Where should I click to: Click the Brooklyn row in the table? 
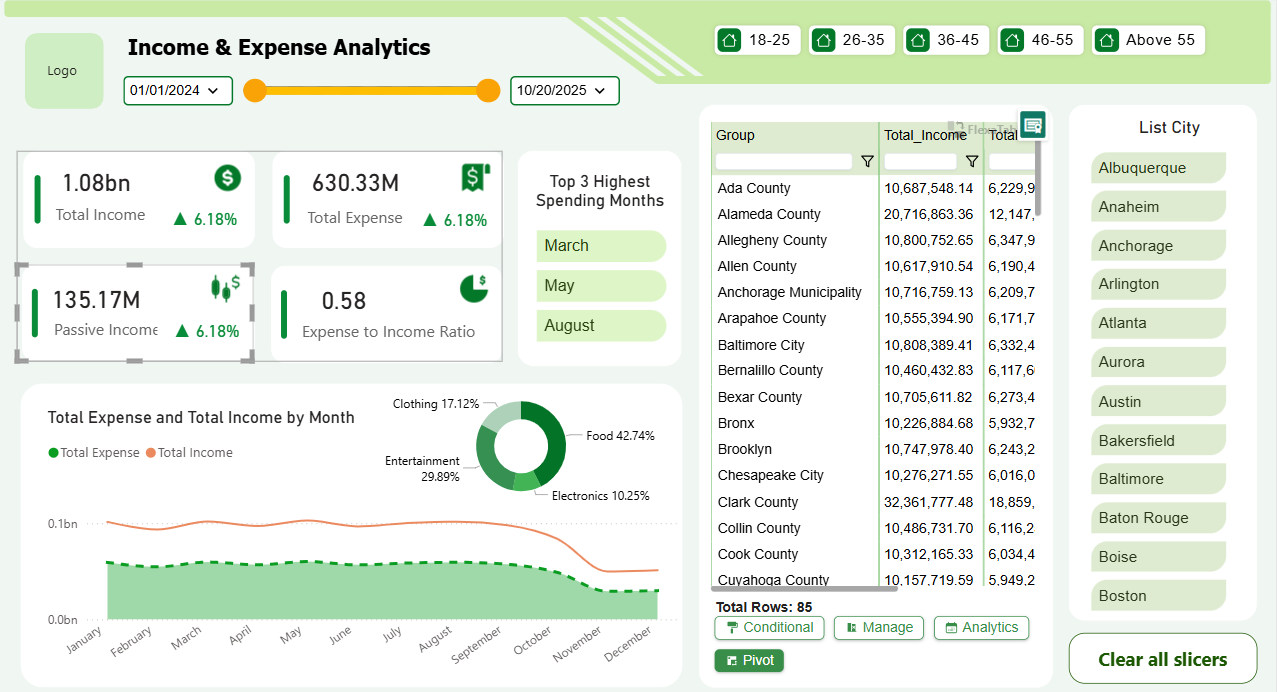[873, 449]
